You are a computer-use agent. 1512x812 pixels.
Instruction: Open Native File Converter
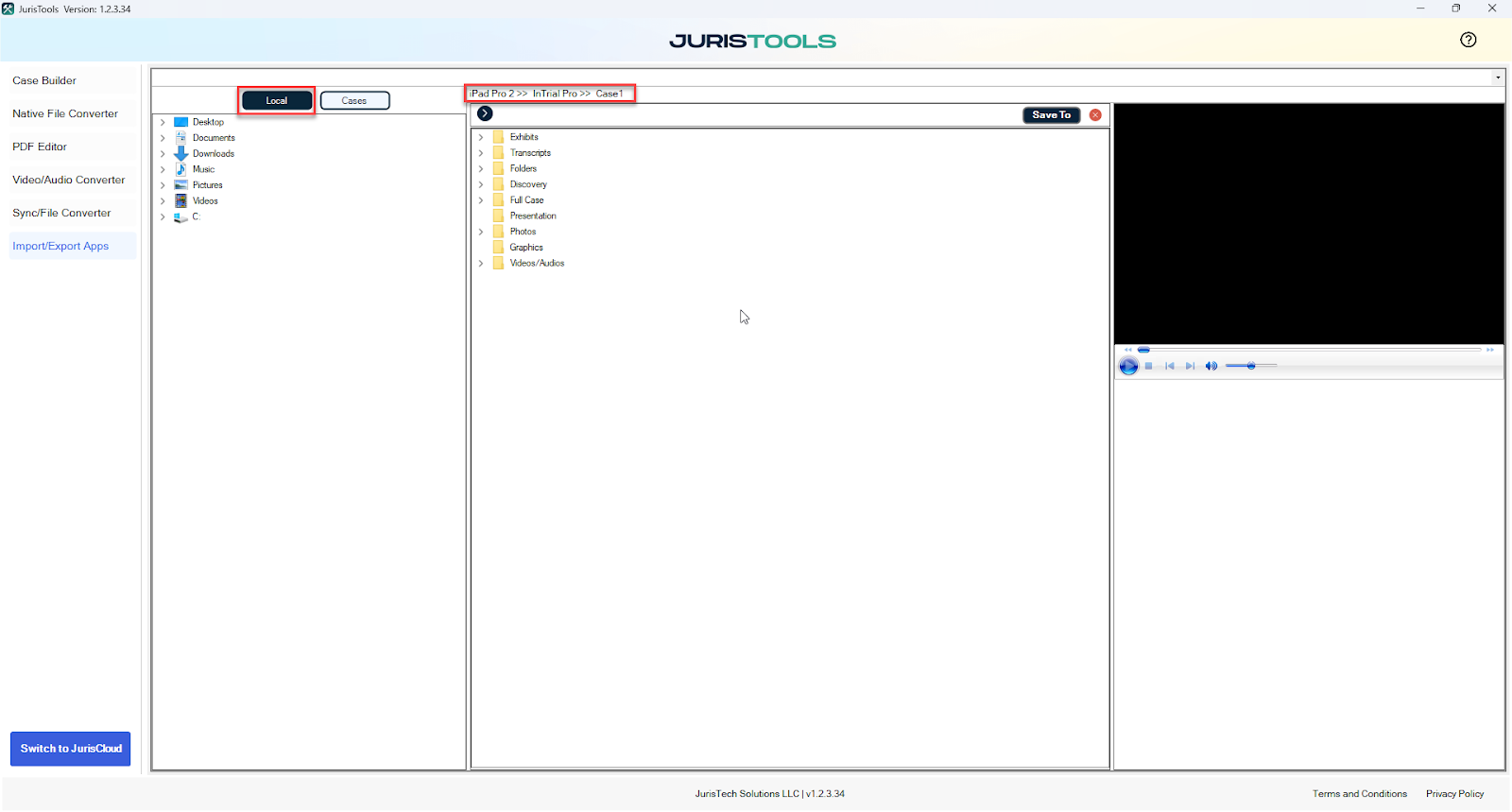pyautogui.click(x=73, y=113)
